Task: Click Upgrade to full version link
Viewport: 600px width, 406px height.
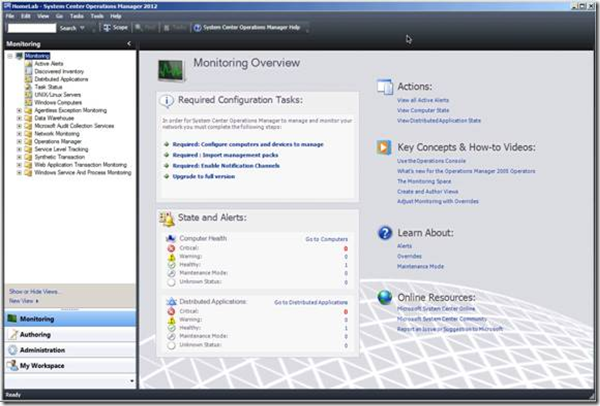Action: click(x=204, y=176)
